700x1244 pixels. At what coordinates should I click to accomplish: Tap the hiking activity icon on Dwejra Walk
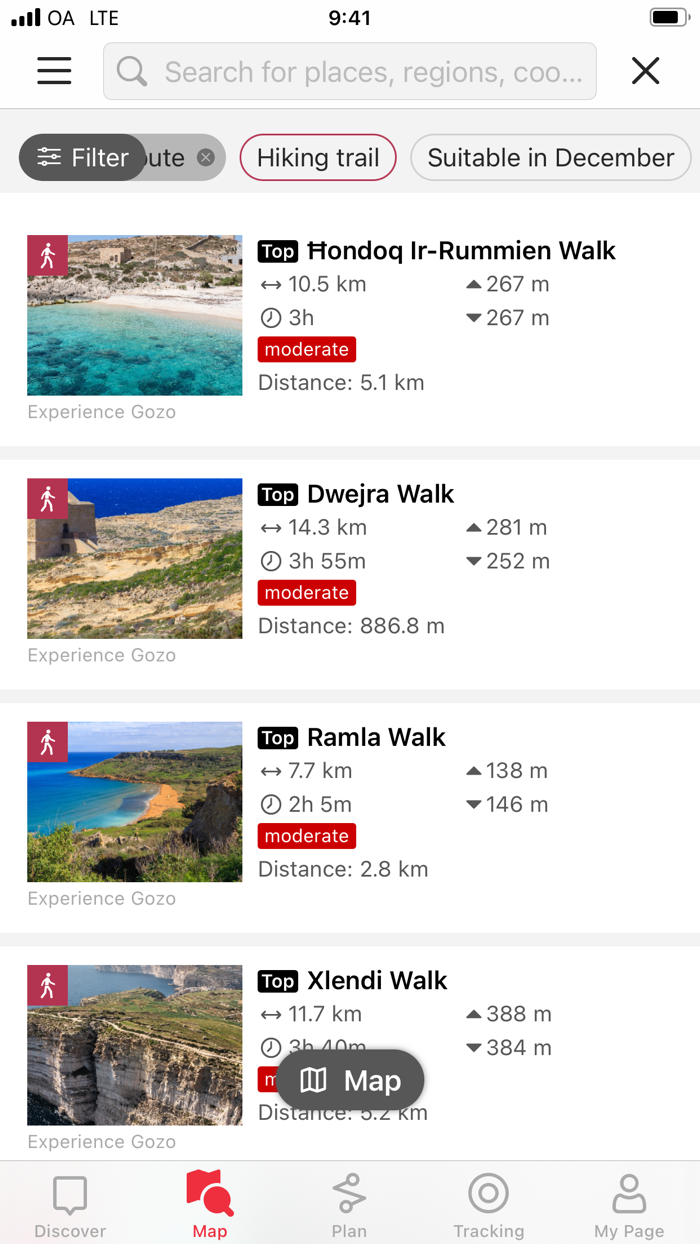[x=47, y=498]
